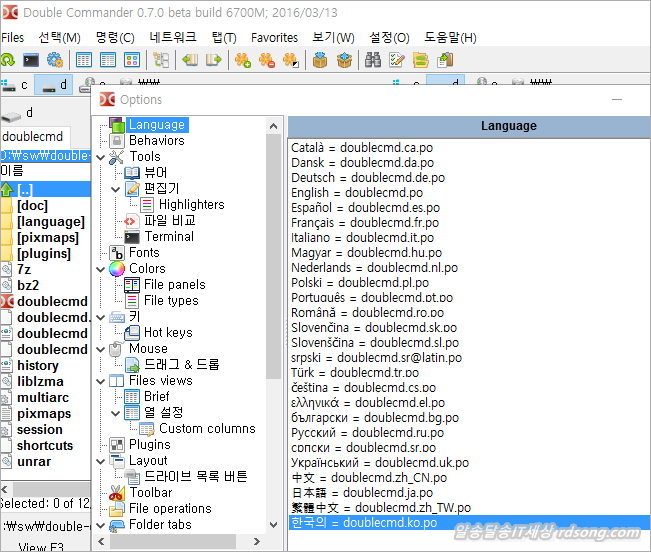The width and height of the screenshot is (651, 552).
Task: Collapse the Files views tree node
Action: point(101,381)
